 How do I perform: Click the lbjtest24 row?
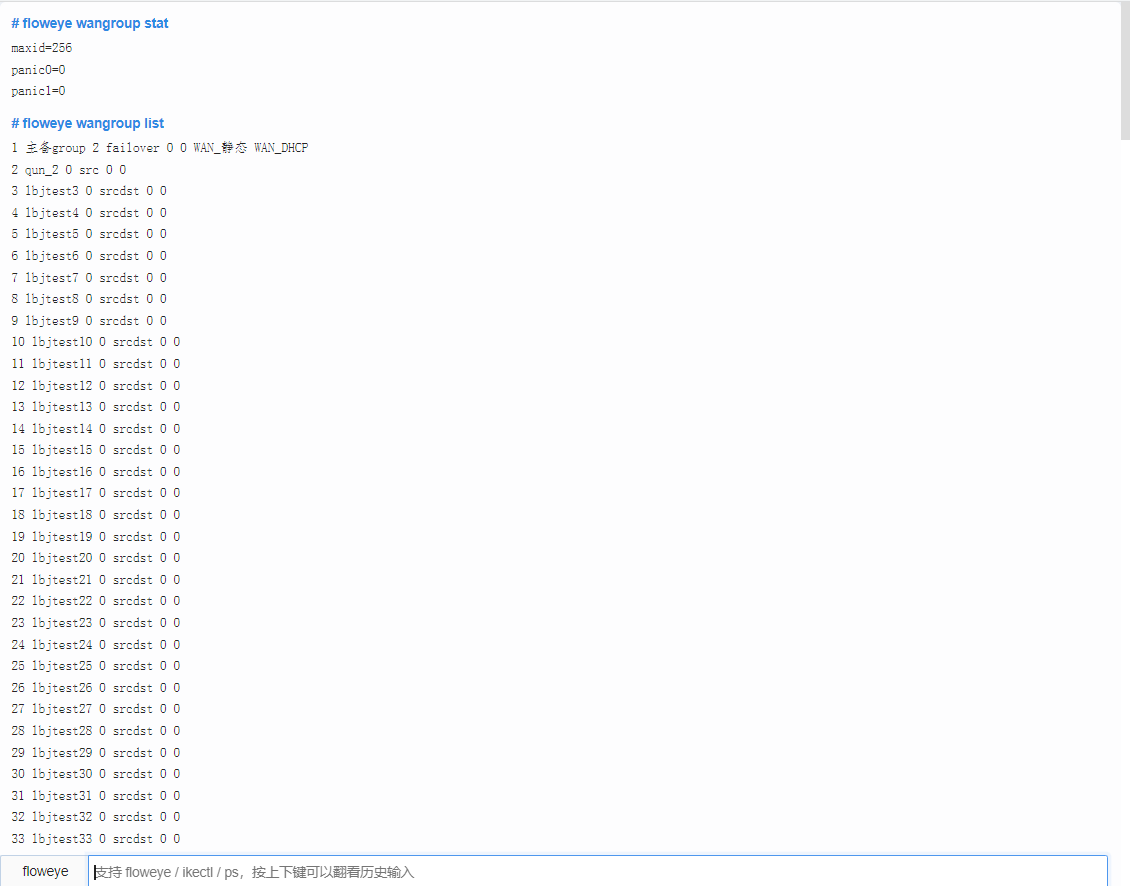[96, 644]
